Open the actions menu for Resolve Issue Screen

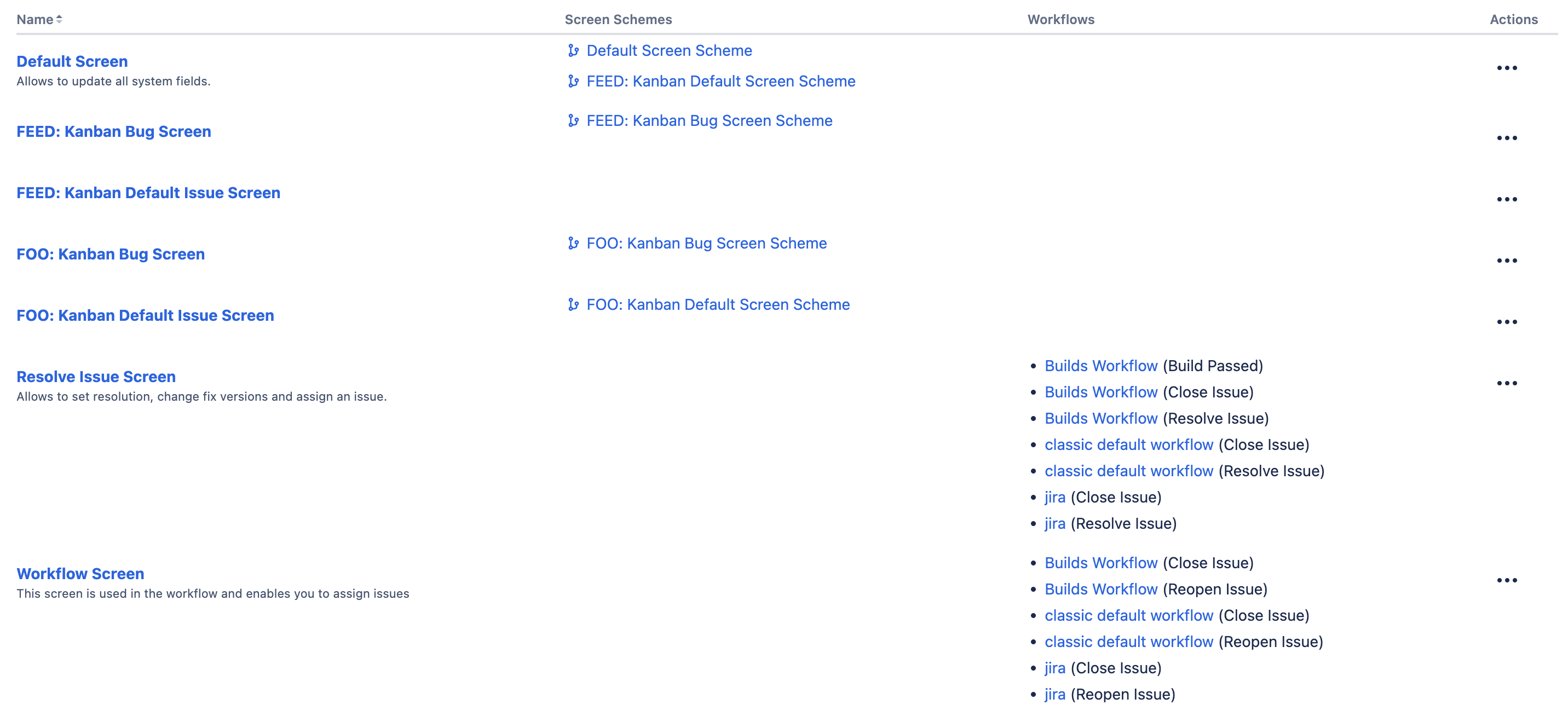(1507, 382)
